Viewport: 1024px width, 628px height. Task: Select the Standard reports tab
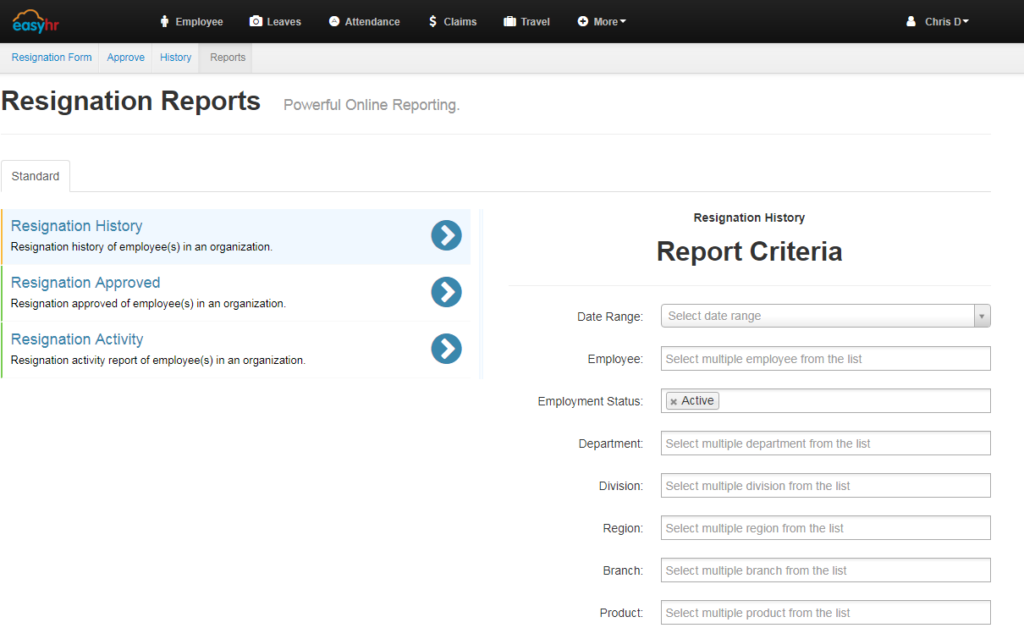point(35,176)
